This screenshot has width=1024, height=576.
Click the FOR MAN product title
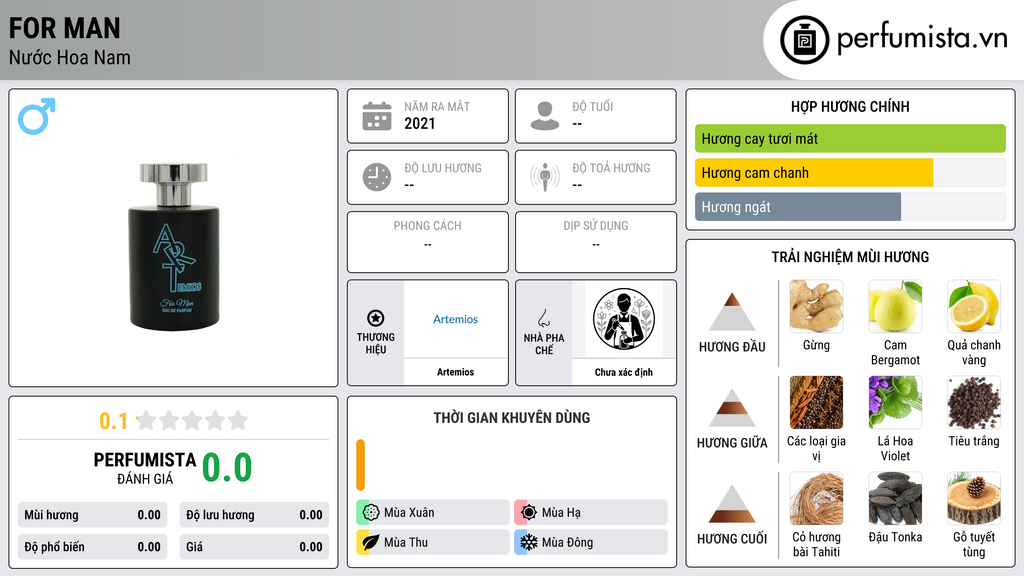coord(64,28)
